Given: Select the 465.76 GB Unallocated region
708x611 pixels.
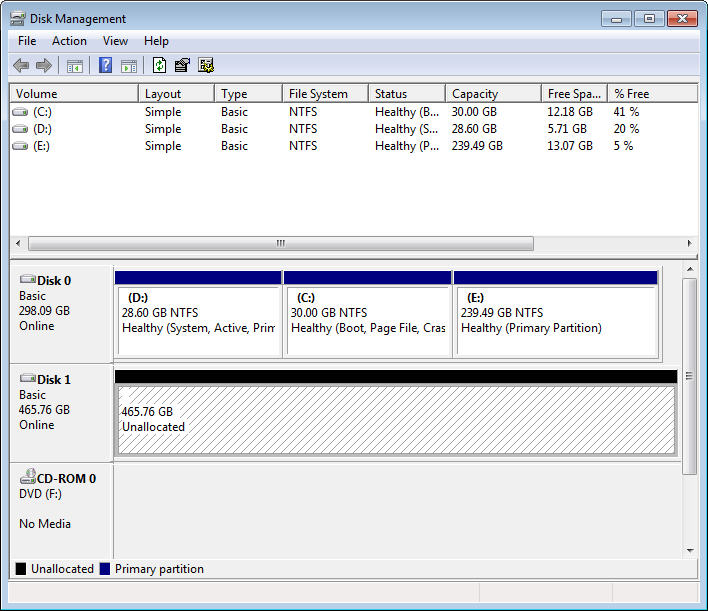Looking at the screenshot, I should point(396,413).
